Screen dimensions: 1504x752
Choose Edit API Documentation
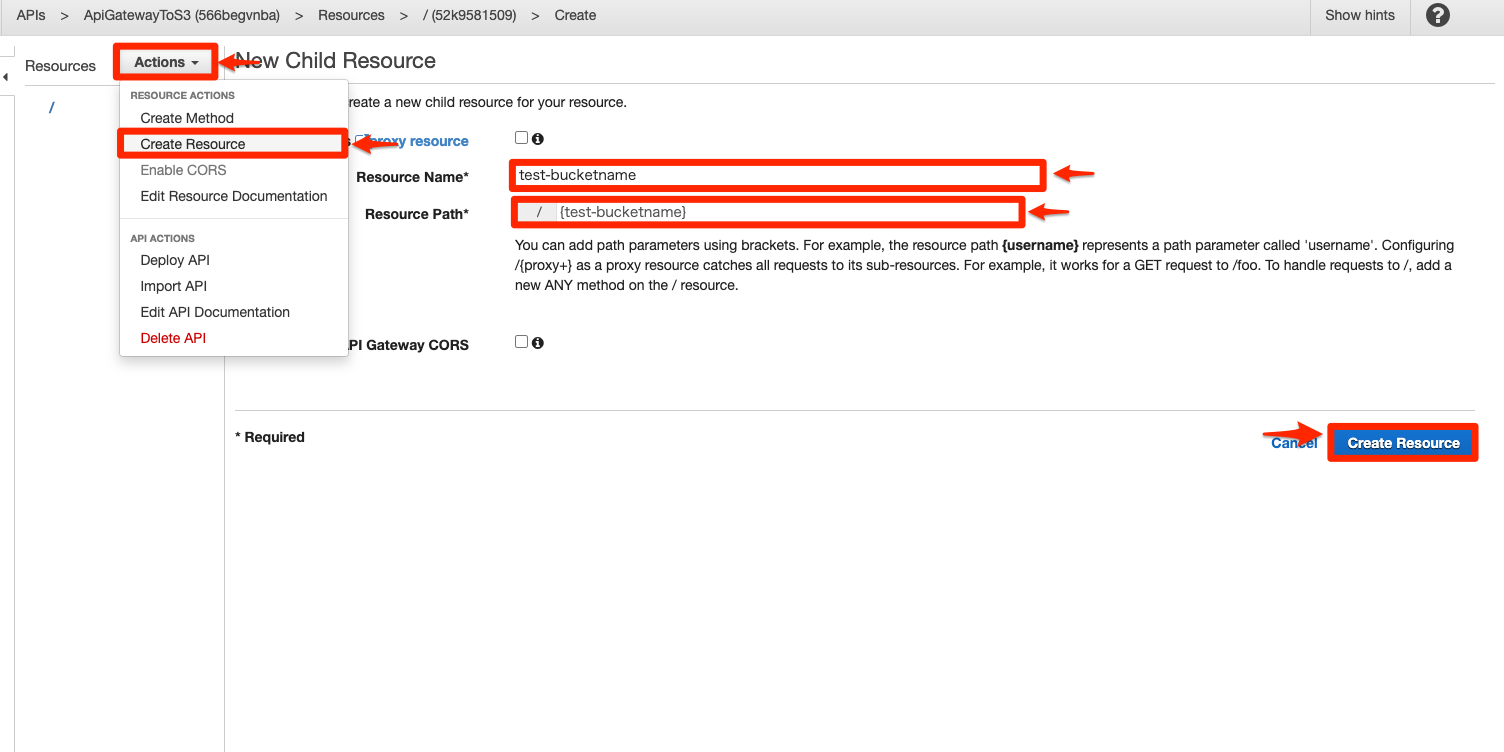pos(216,312)
